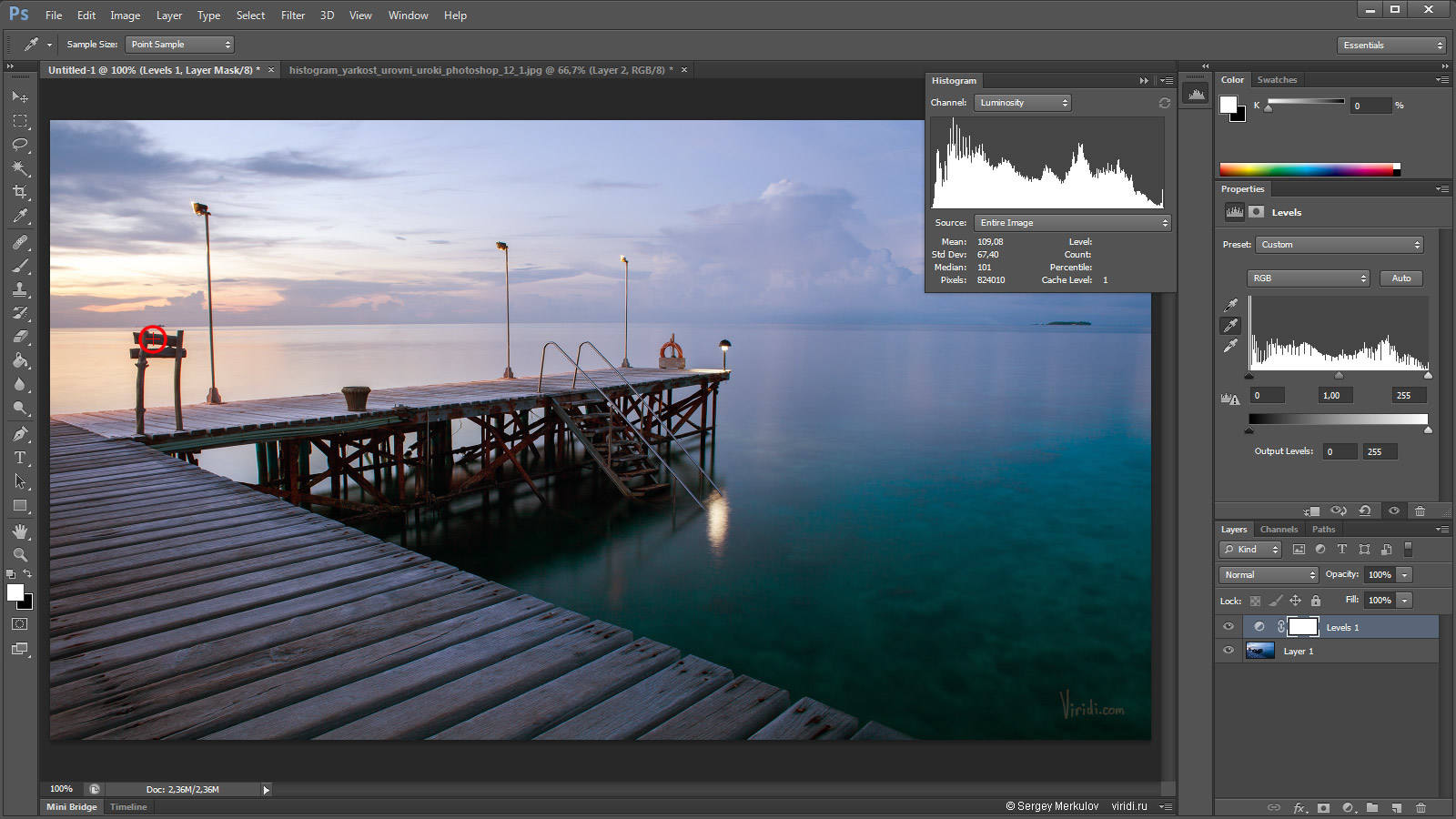The width and height of the screenshot is (1456, 819).
Task: Click the gamma input field showing 1,00
Action: 1335,396
